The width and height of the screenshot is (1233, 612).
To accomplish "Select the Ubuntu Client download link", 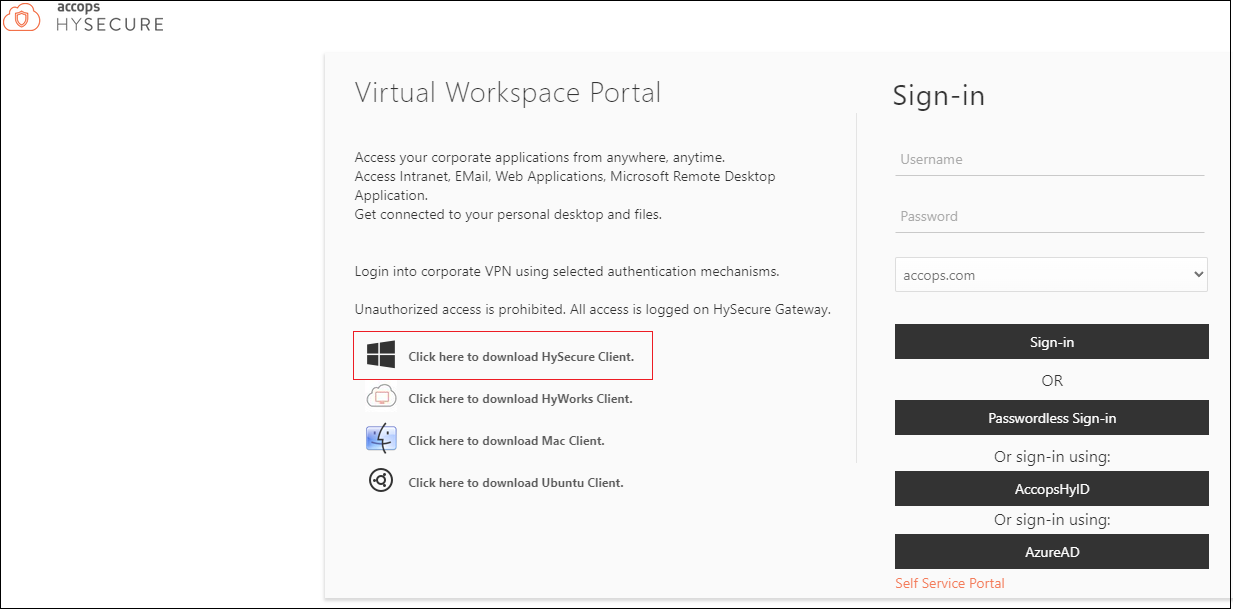I will 515,483.
